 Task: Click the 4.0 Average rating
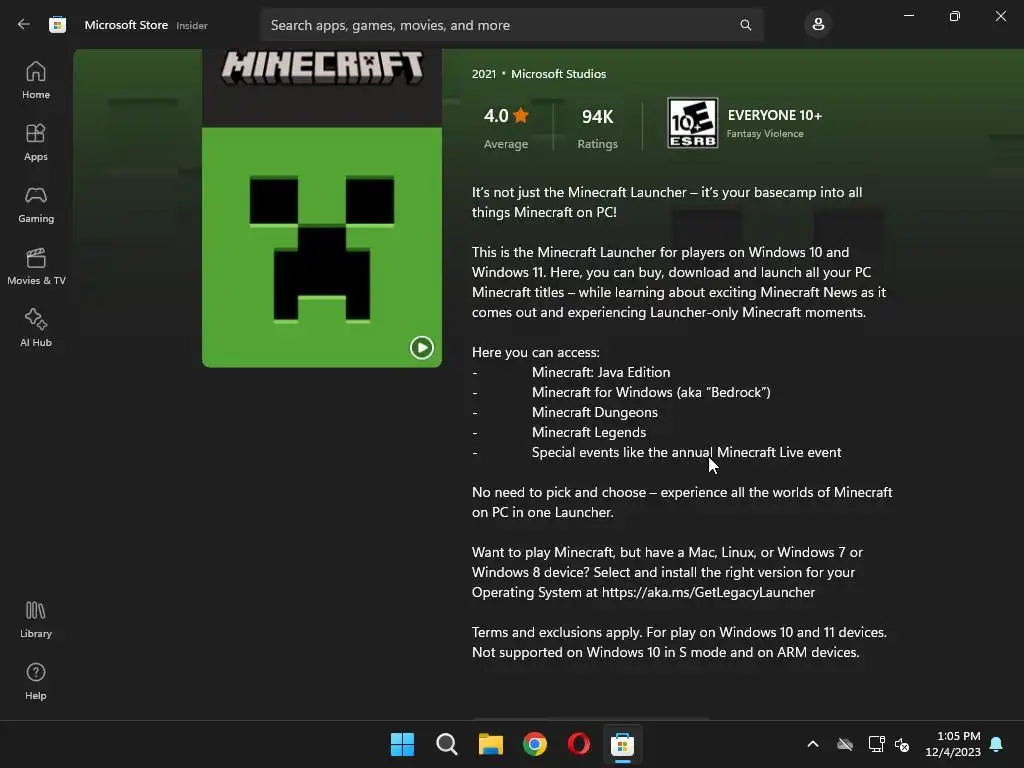506,129
